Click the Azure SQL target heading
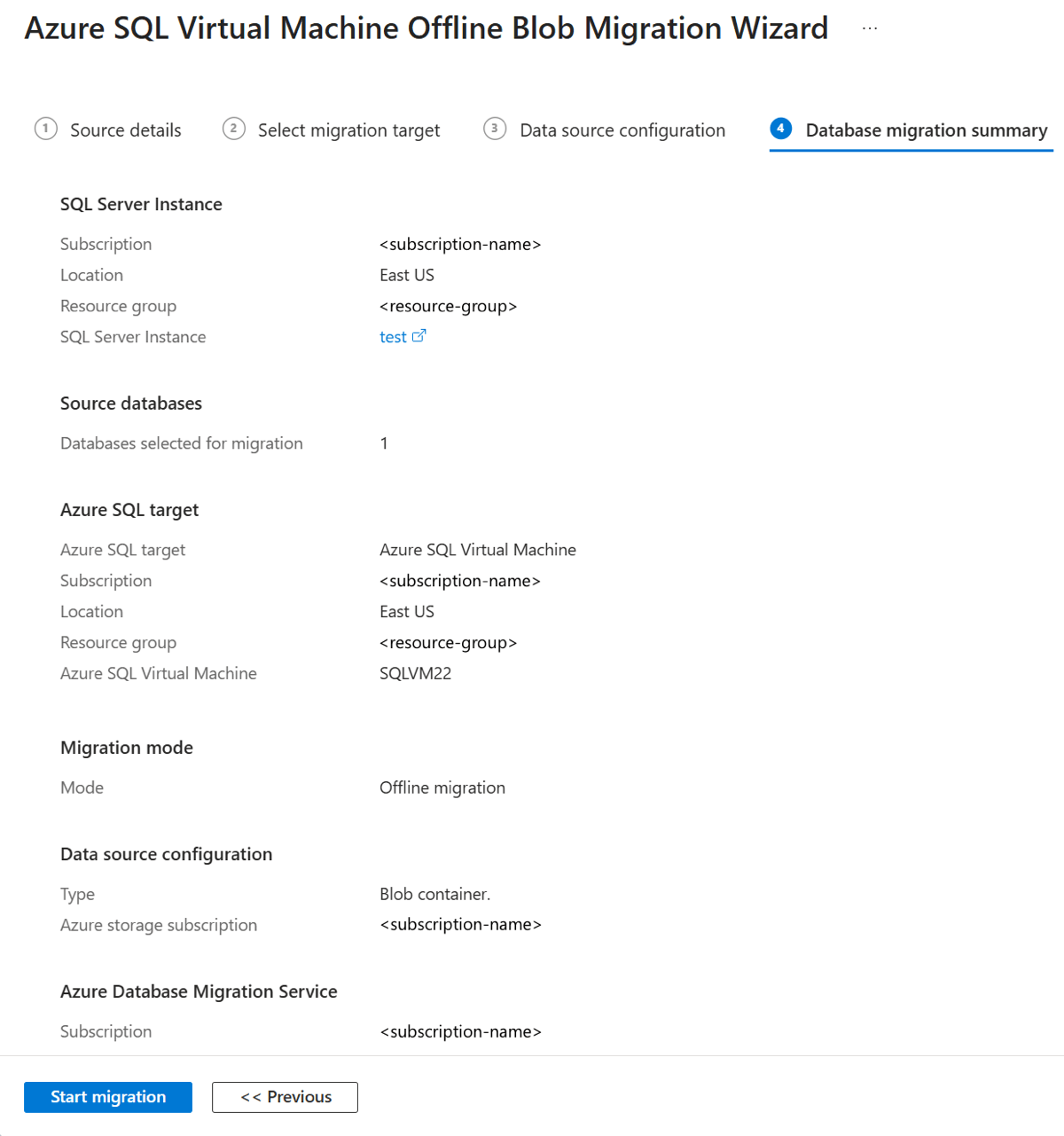 click(129, 510)
